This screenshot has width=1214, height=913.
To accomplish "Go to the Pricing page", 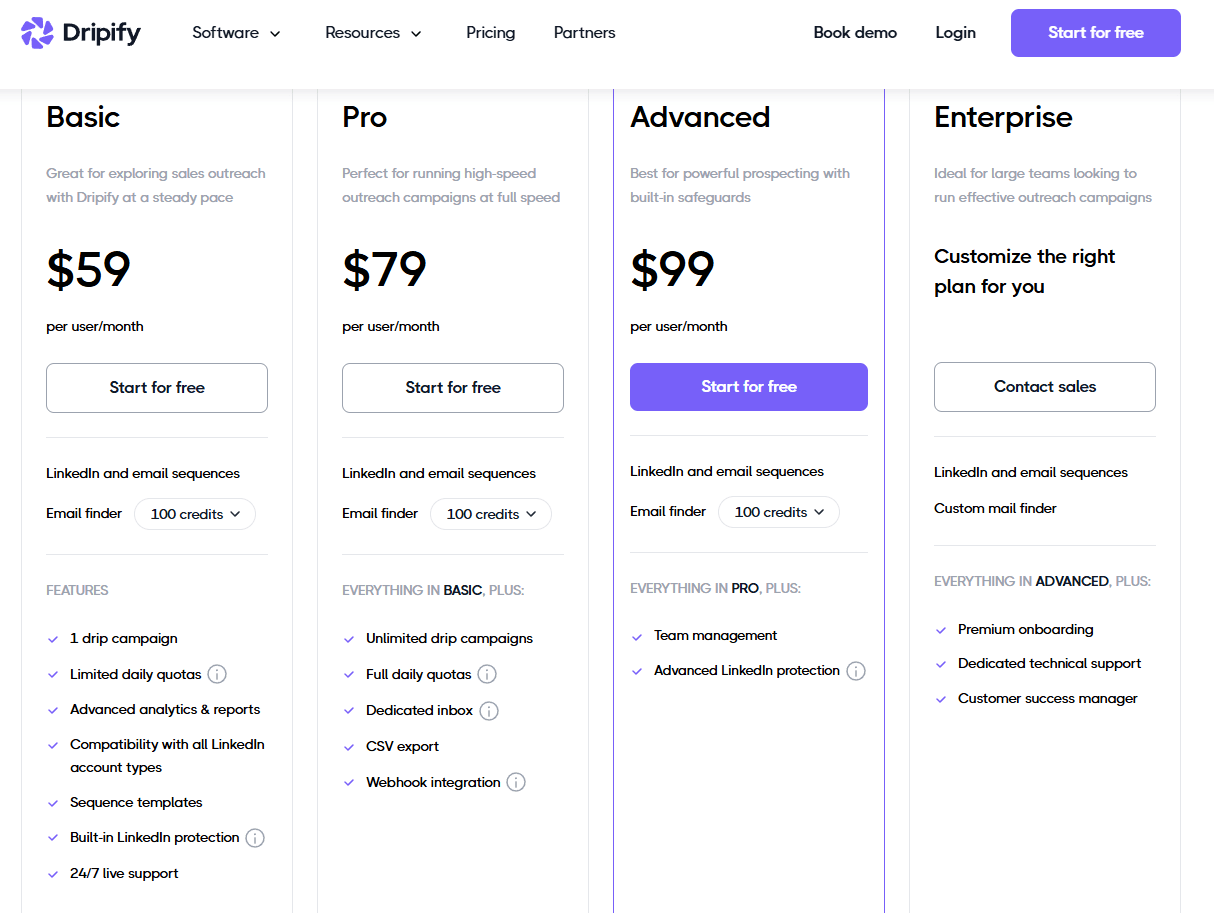I will (491, 33).
